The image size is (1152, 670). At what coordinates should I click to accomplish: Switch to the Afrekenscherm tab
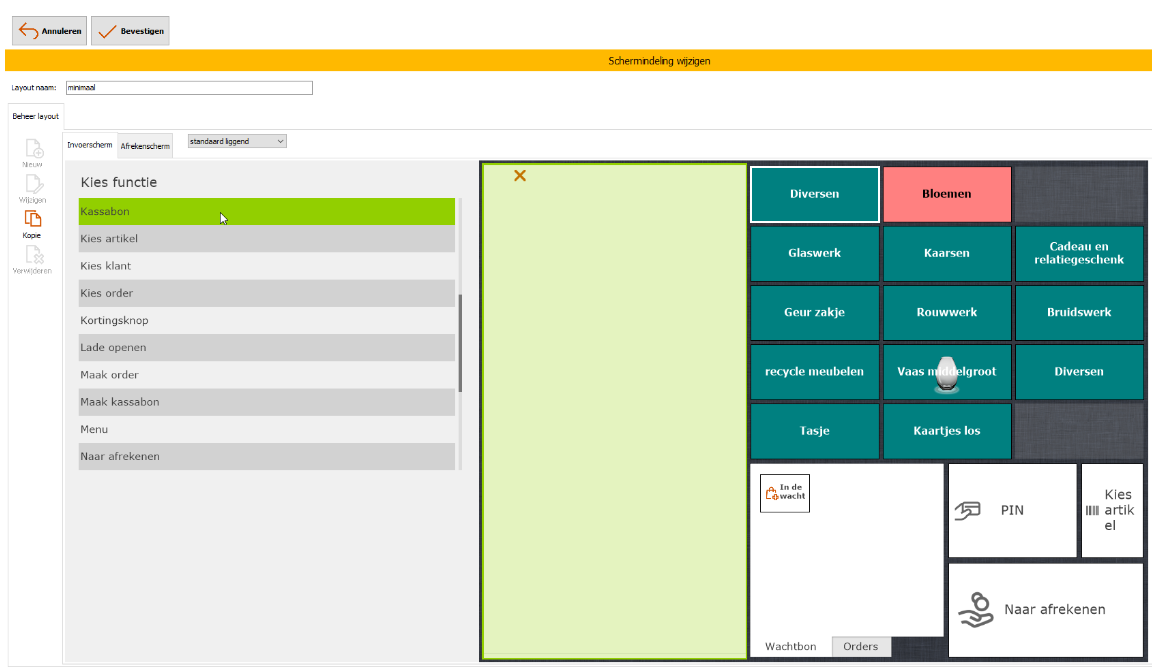145,147
